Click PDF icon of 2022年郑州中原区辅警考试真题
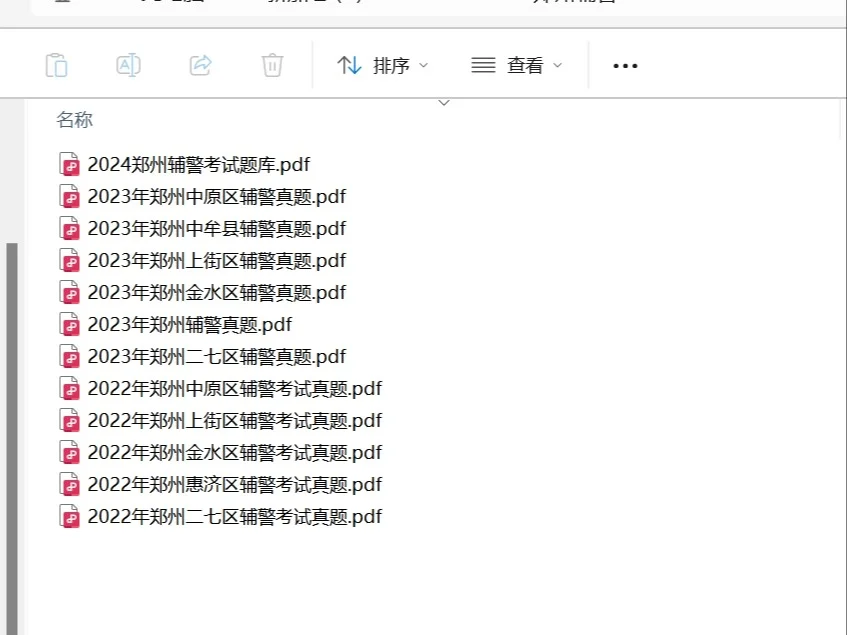The height and width of the screenshot is (635, 847). click(x=70, y=388)
